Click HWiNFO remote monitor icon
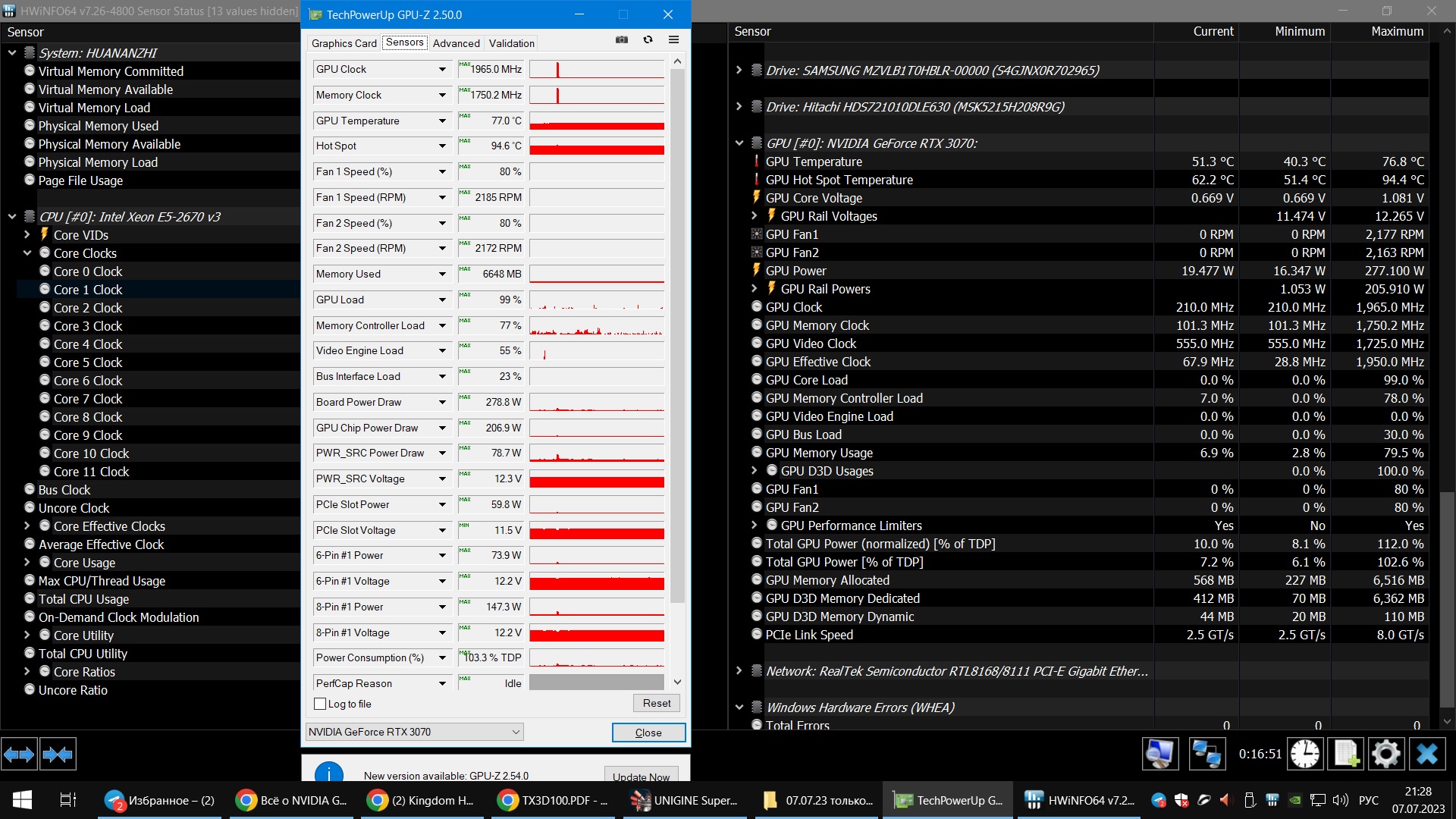The width and height of the screenshot is (1456, 819). click(1161, 754)
